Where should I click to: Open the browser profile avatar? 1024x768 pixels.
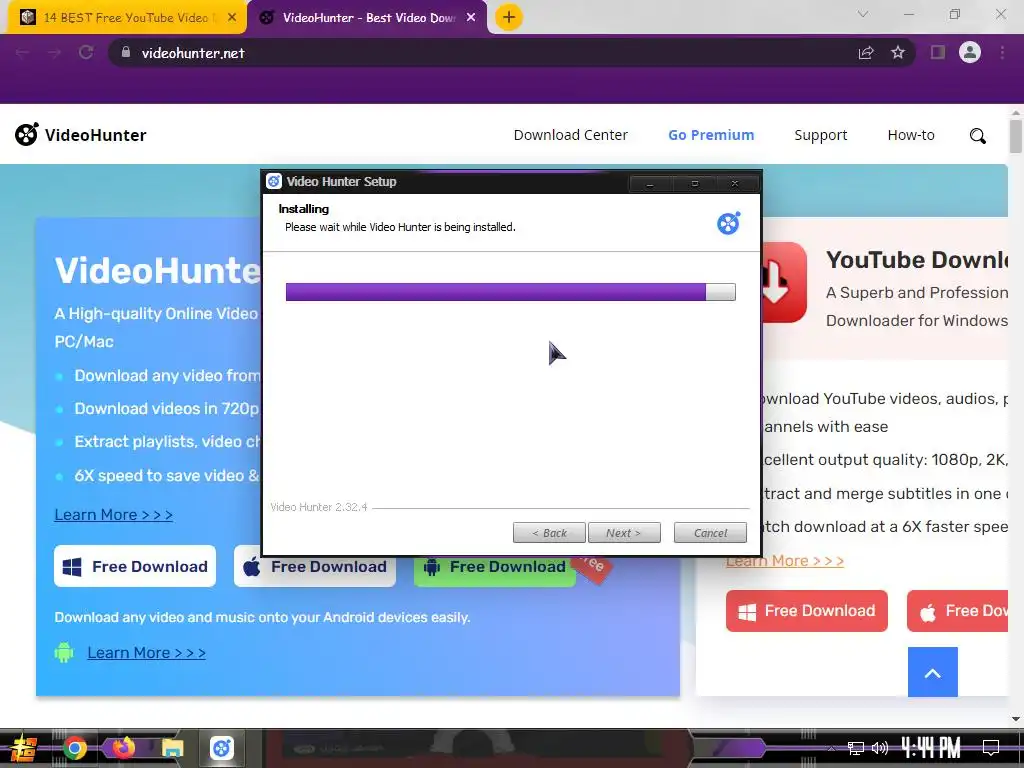tap(970, 52)
